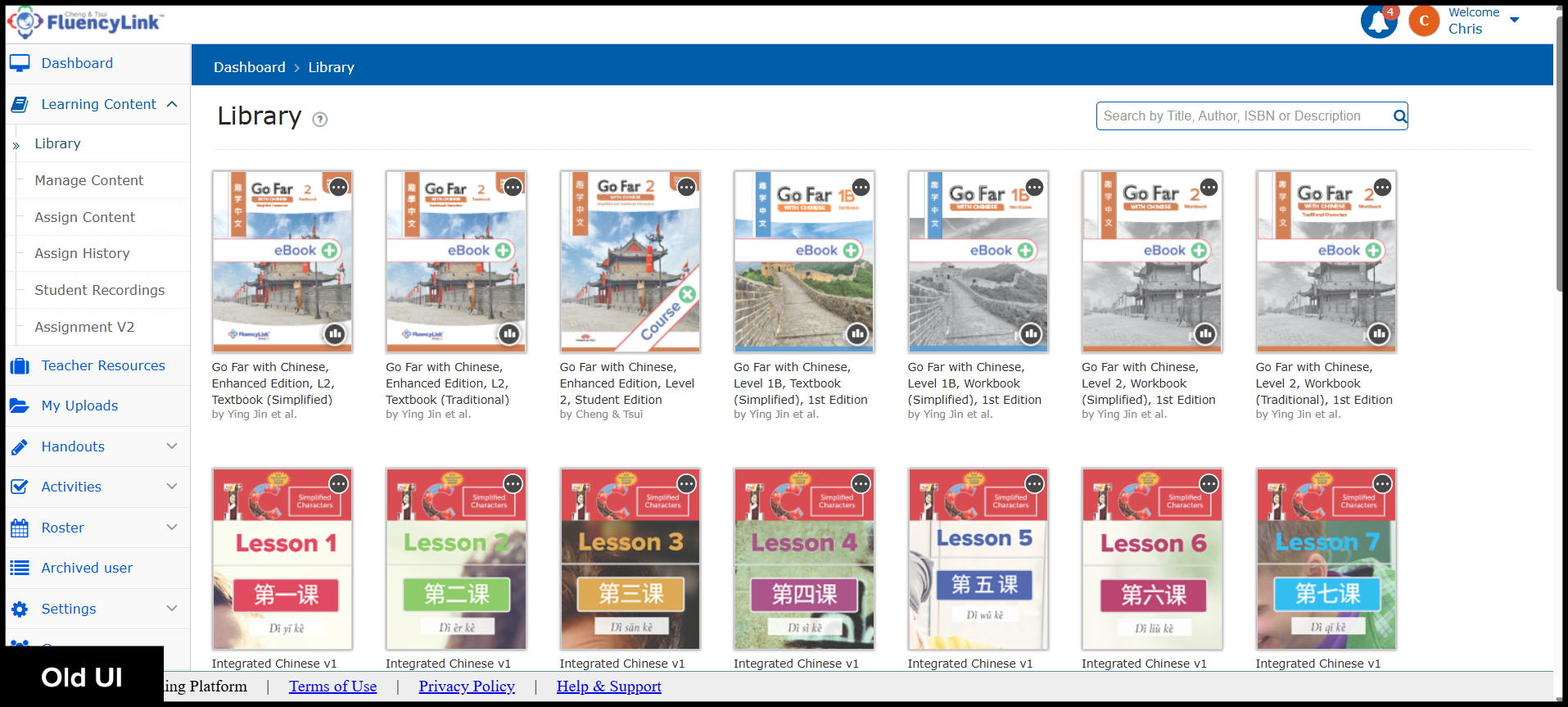
Task: Click the Library breadcrumb link
Action: click(x=331, y=67)
